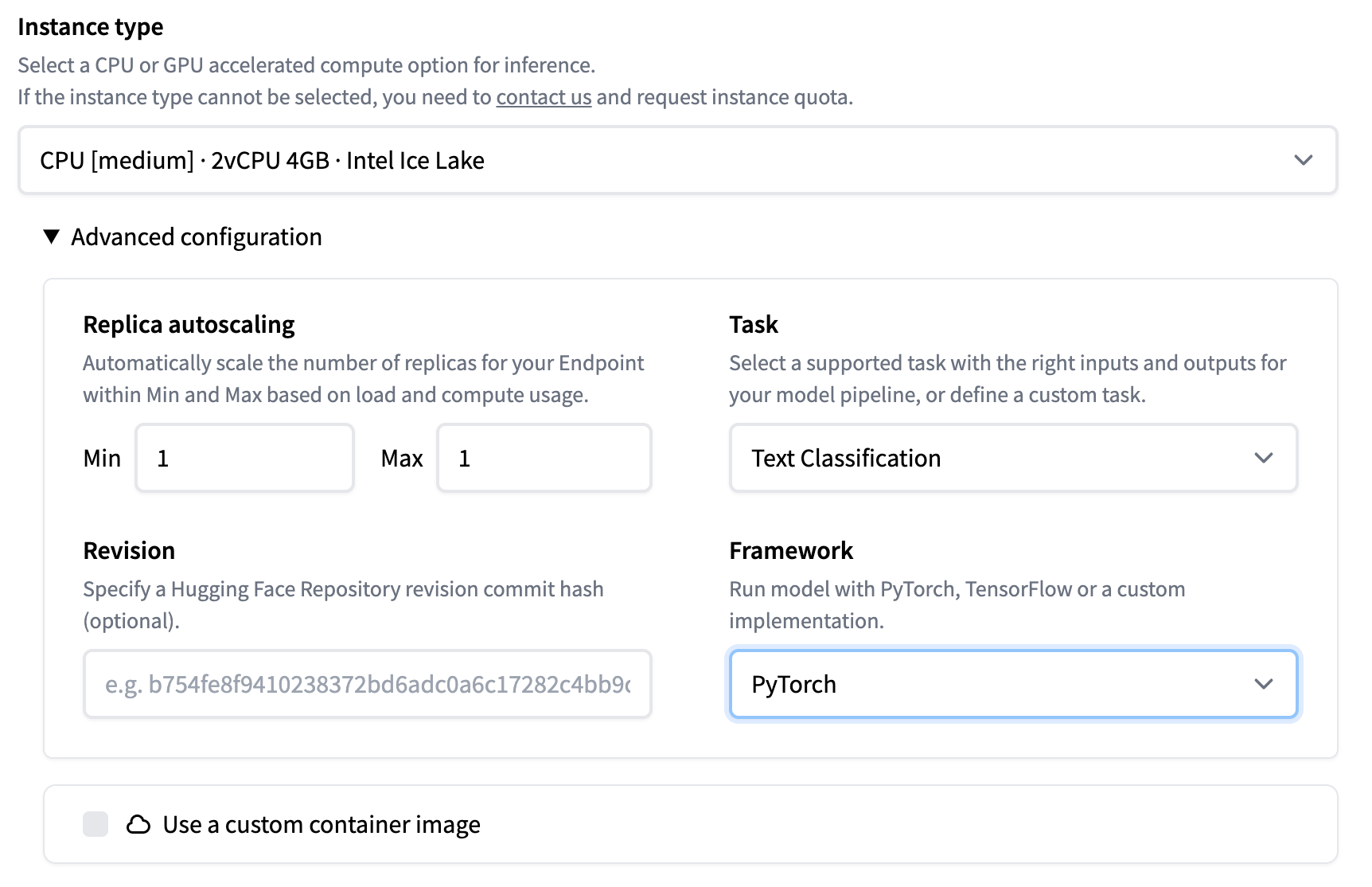
Task: Focus the Max replicas input field
Action: pyautogui.click(x=544, y=458)
